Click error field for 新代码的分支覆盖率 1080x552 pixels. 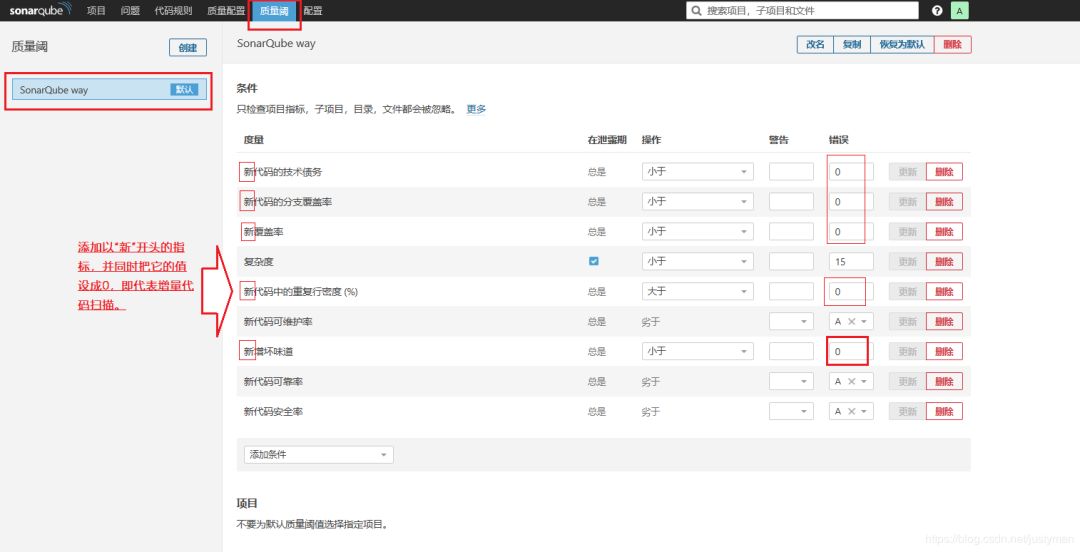click(x=851, y=202)
